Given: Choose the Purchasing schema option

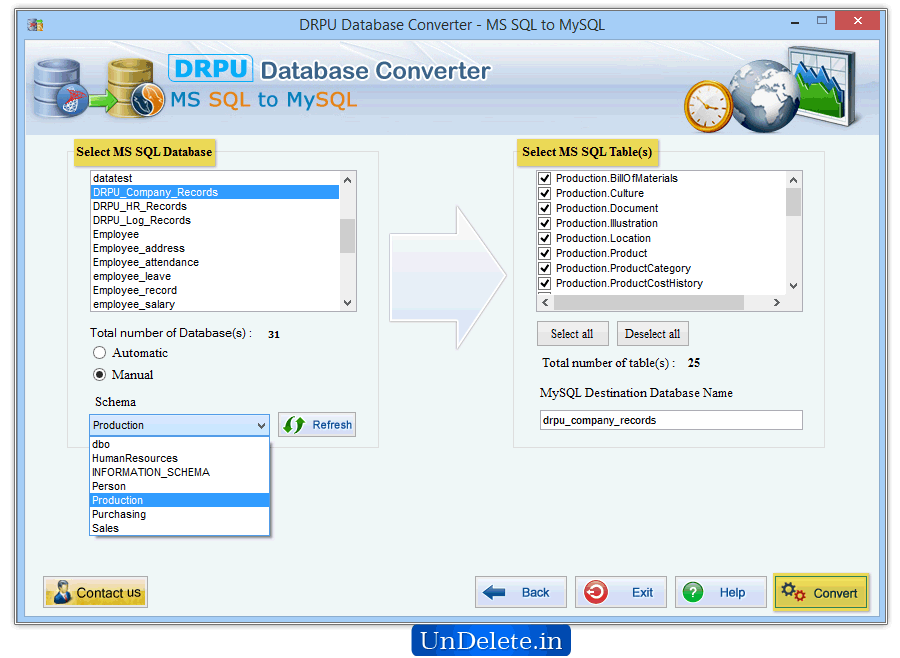Looking at the screenshot, I should pos(180,514).
